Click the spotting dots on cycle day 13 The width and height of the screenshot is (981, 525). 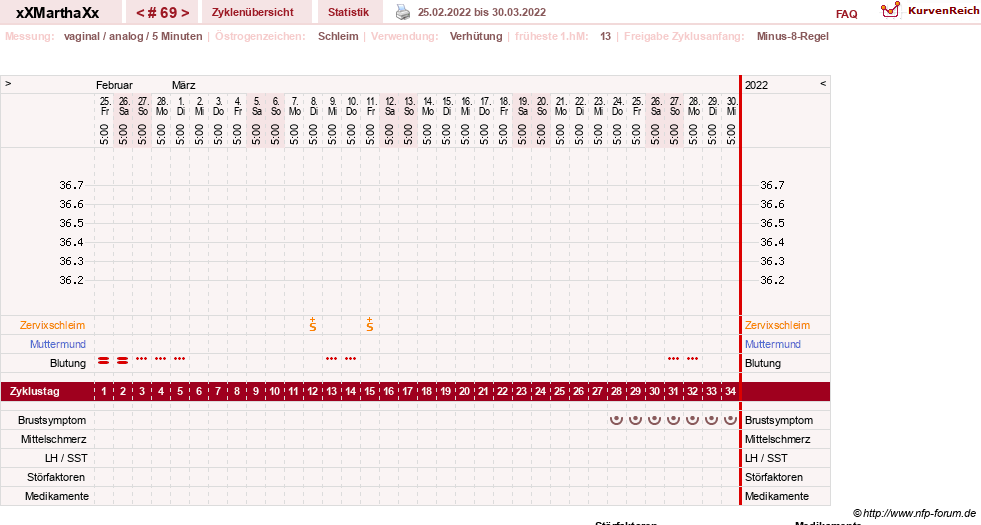pyautogui.click(x=332, y=359)
